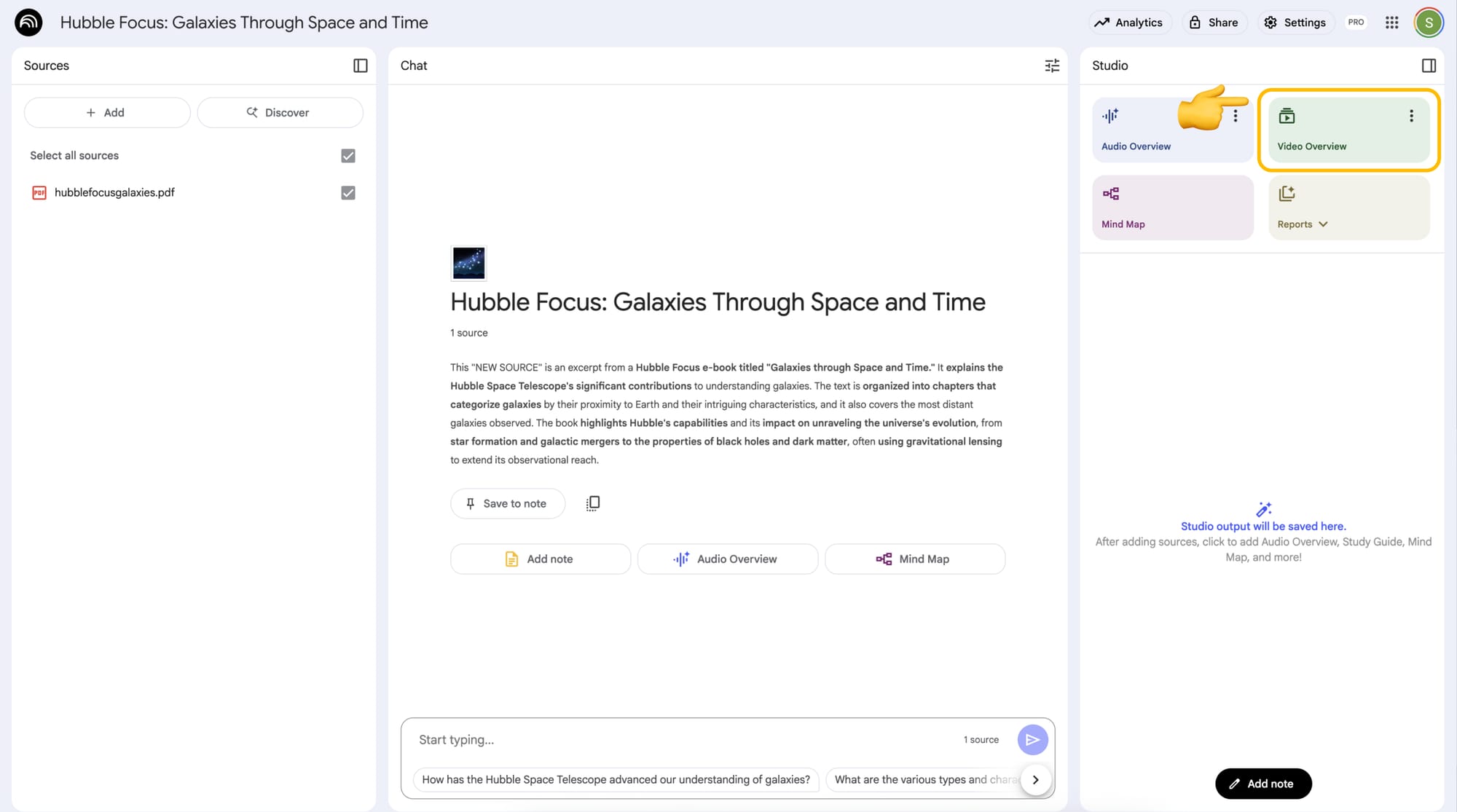Open chat configuration sliders icon
Screen dimensions: 1457x812
tap(1052, 66)
